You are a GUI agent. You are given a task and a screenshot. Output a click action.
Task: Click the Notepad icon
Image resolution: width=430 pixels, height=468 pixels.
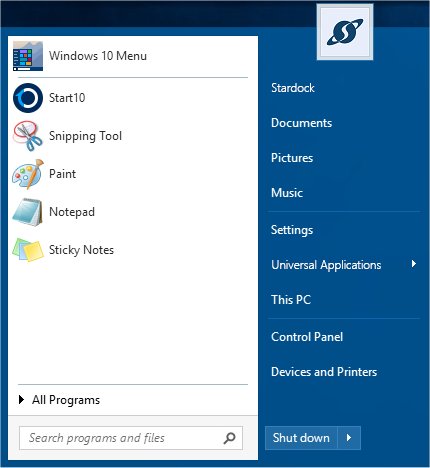pyautogui.click(x=28, y=212)
